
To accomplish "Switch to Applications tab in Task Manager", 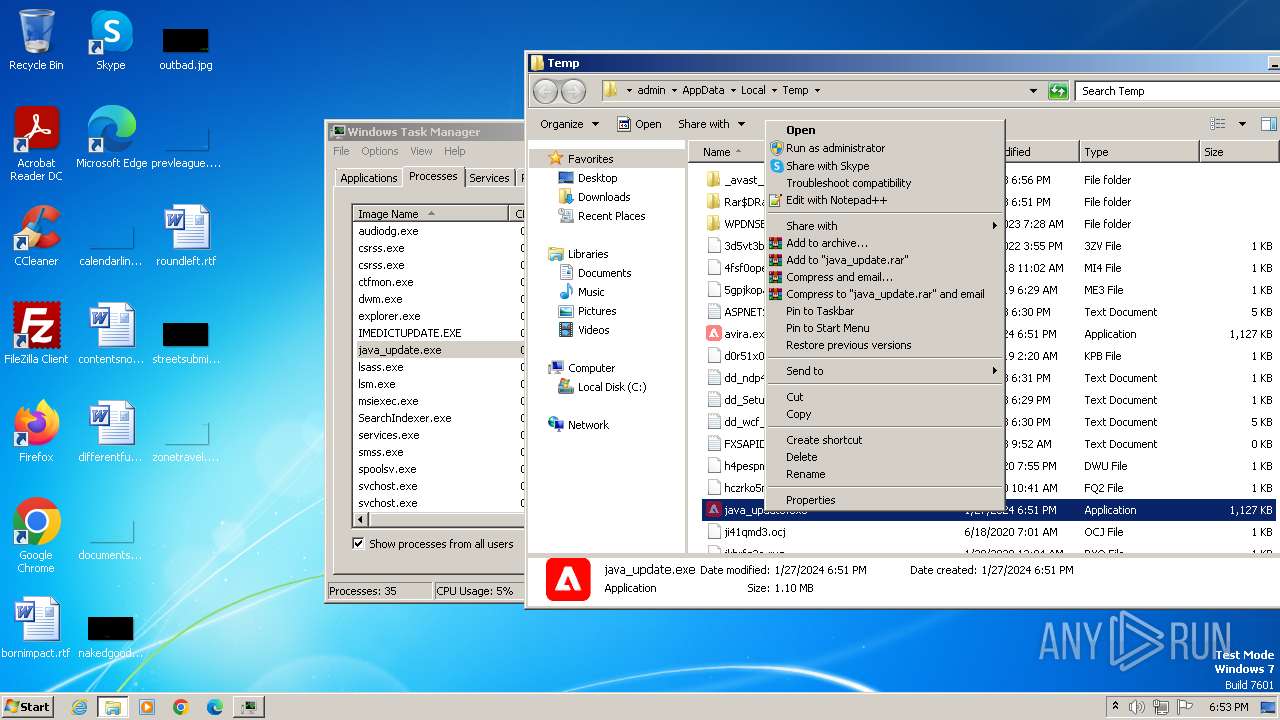I will [368, 178].
